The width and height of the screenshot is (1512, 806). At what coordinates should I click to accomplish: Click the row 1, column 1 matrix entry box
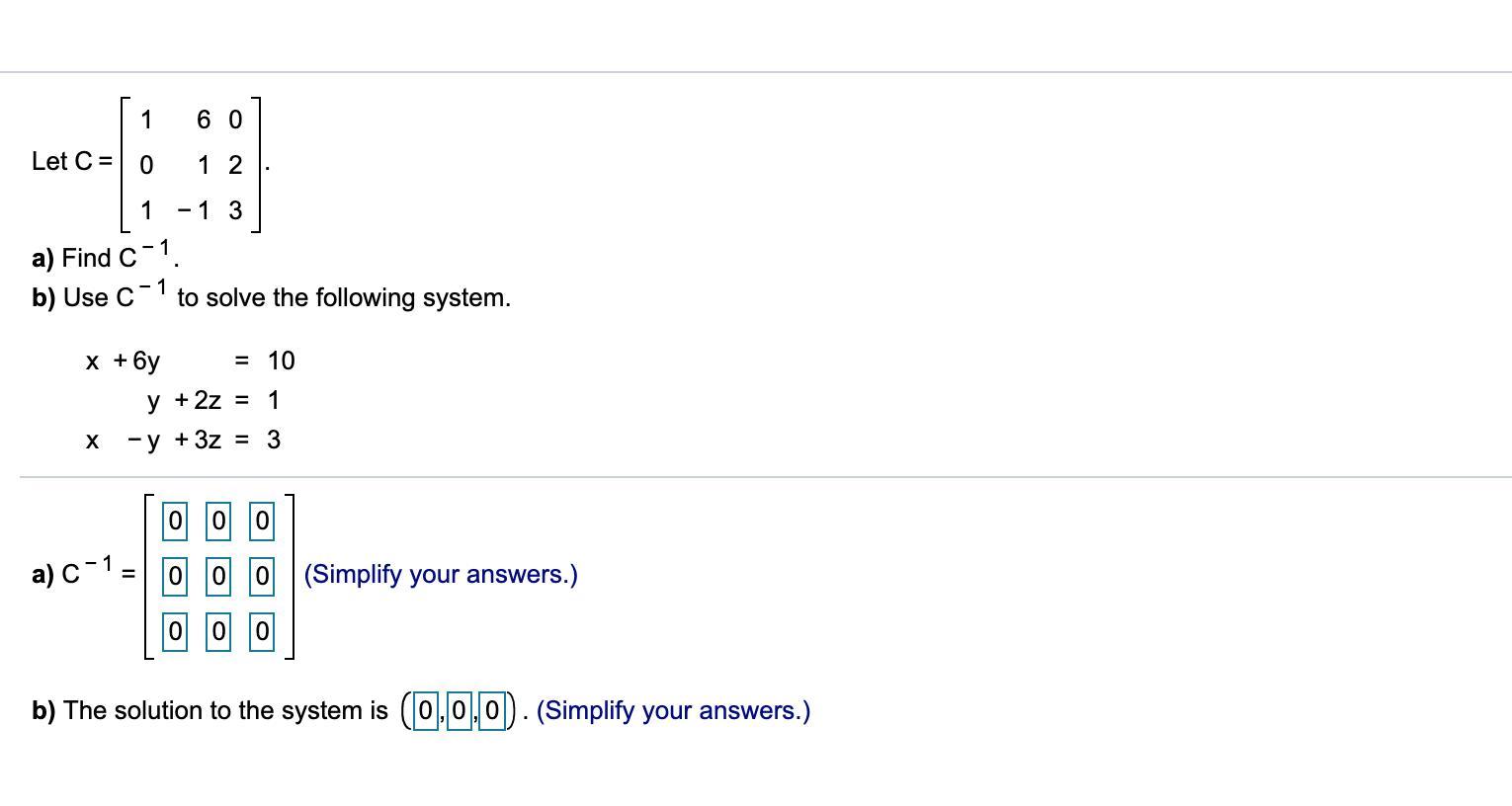(x=175, y=521)
